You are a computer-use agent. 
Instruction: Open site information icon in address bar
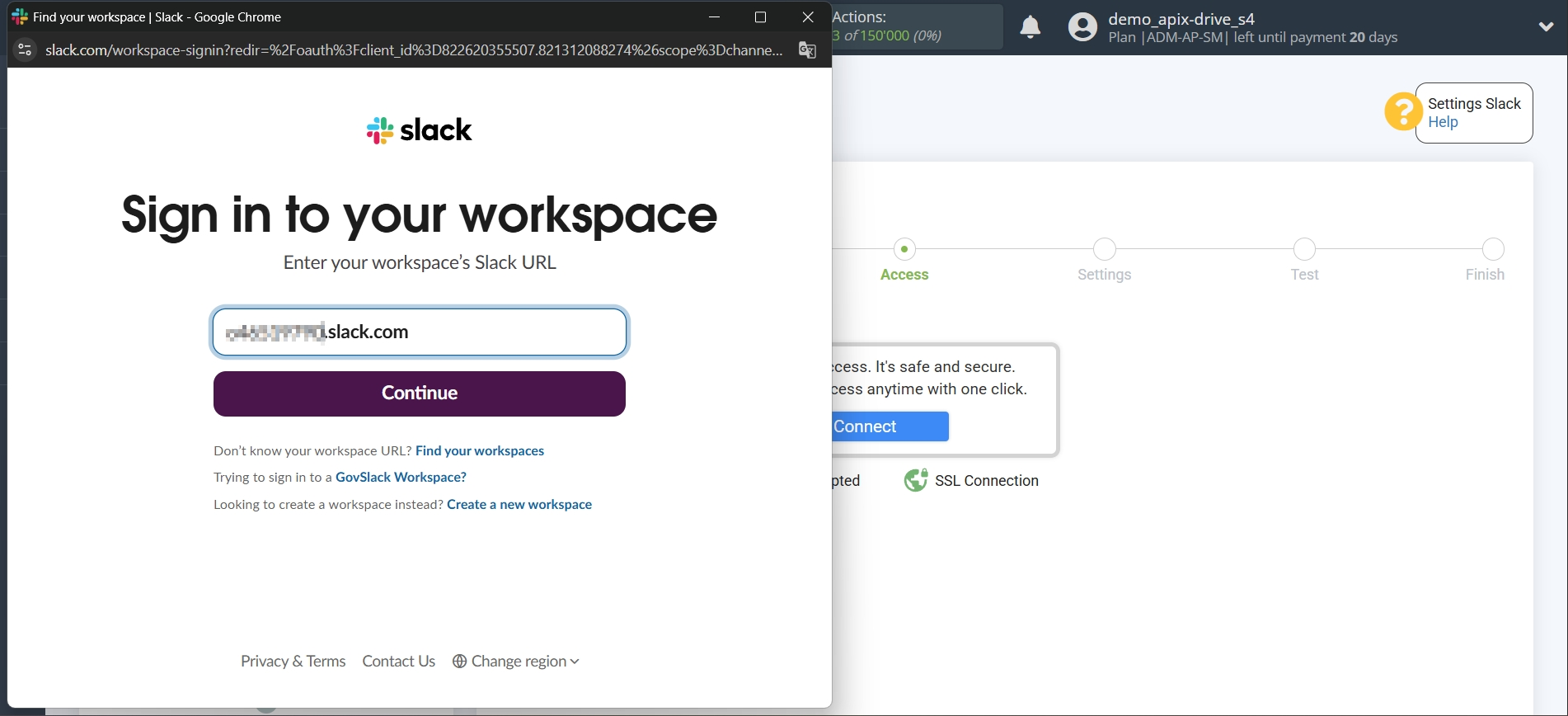coord(25,50)
